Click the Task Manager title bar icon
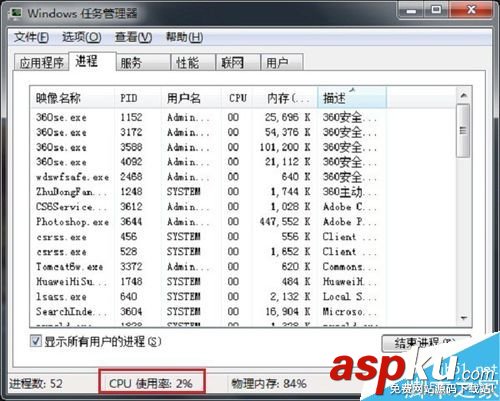Image resolution: width=500 pixels, height=401 pixels. 16,13
